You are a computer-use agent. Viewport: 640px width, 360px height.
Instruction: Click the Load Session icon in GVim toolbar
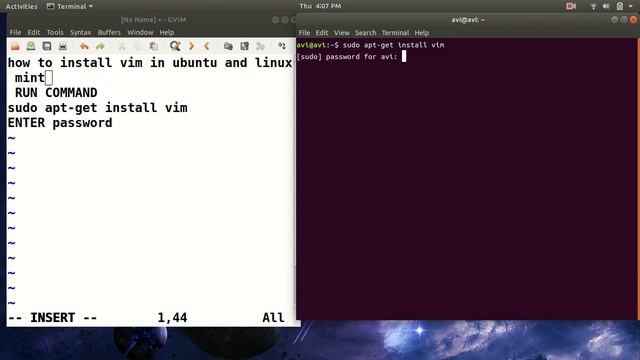pos(228,46)
